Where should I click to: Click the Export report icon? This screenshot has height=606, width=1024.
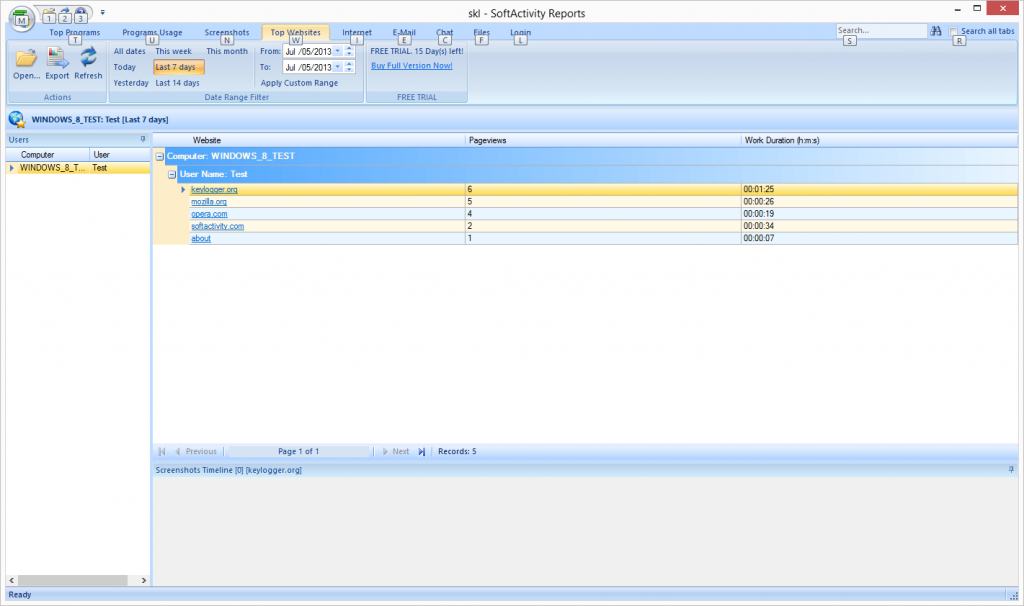(x=57, y=58)
